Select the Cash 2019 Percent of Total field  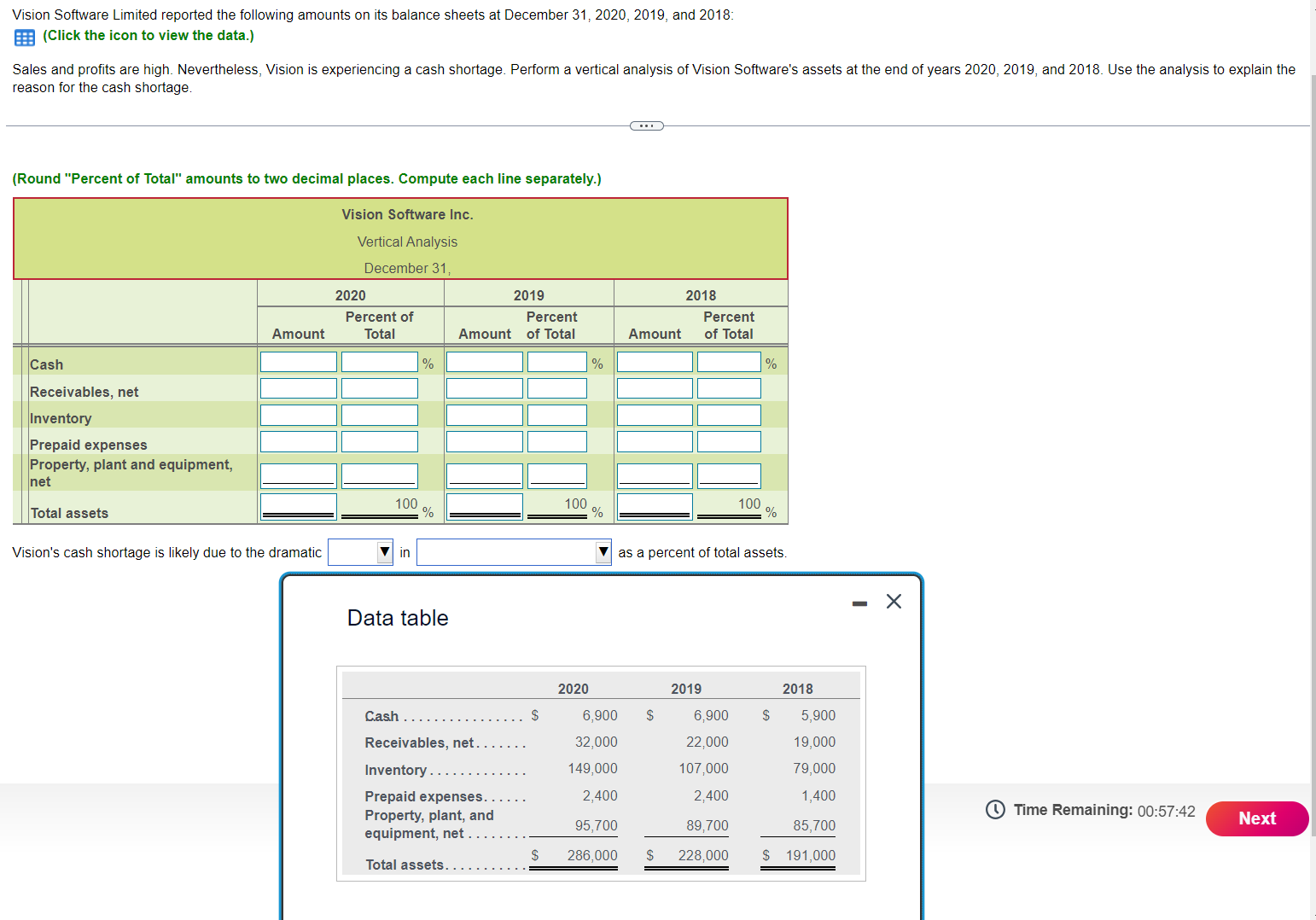click(557, 362)
